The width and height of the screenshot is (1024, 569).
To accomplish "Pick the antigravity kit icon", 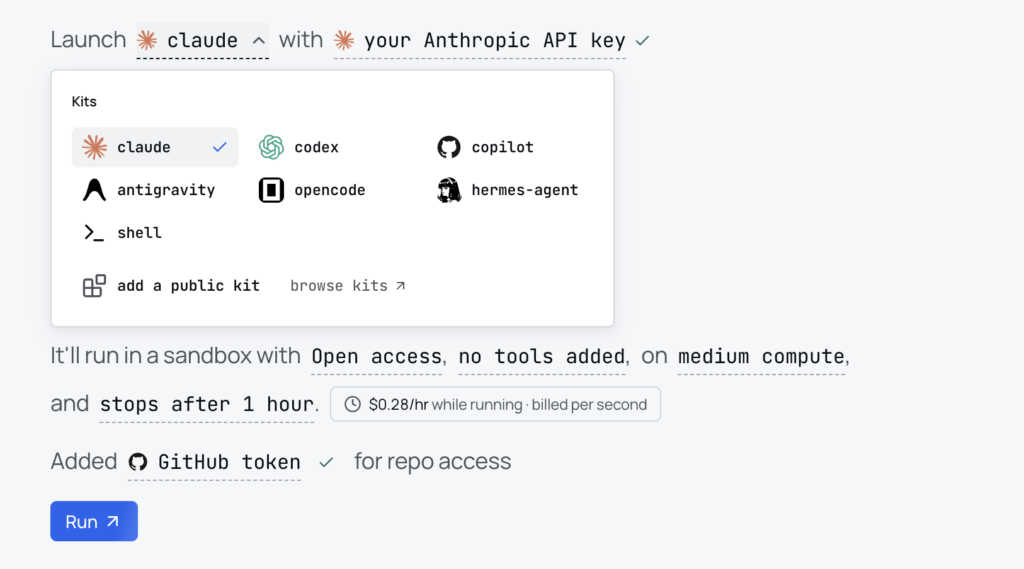I will (94, 190).
